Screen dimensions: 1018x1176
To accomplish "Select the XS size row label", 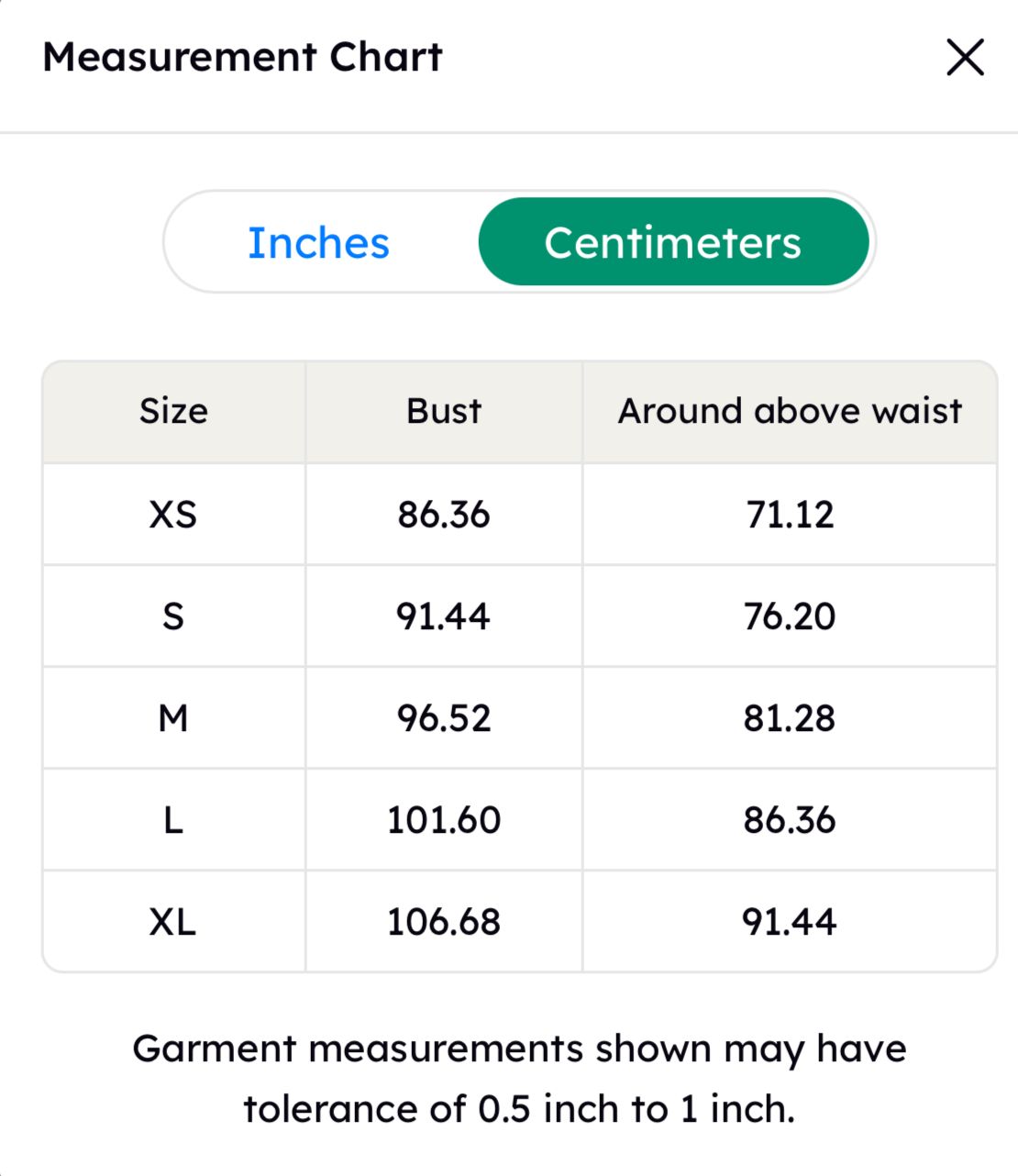I will pos(173,515).
